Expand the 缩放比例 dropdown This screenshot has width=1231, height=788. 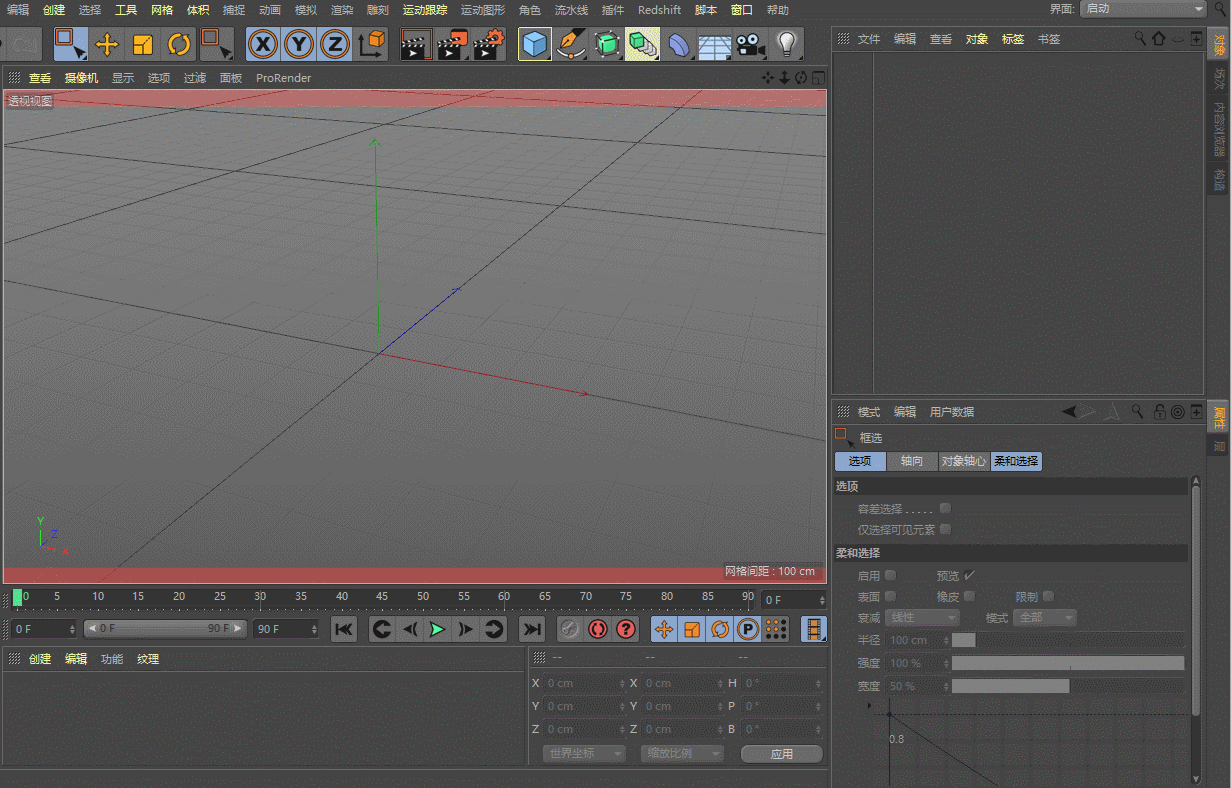pos(681,753)
